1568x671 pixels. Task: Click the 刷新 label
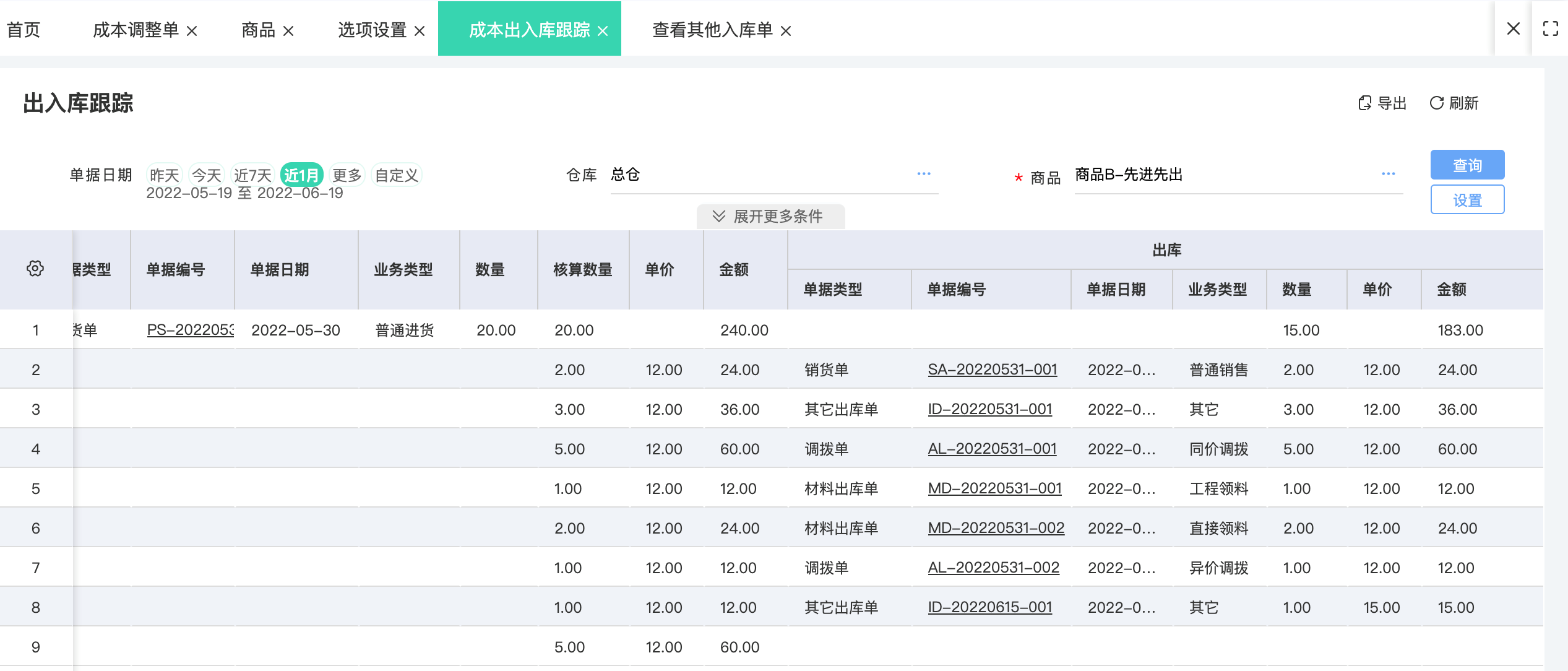click(x=1463, y=103)
